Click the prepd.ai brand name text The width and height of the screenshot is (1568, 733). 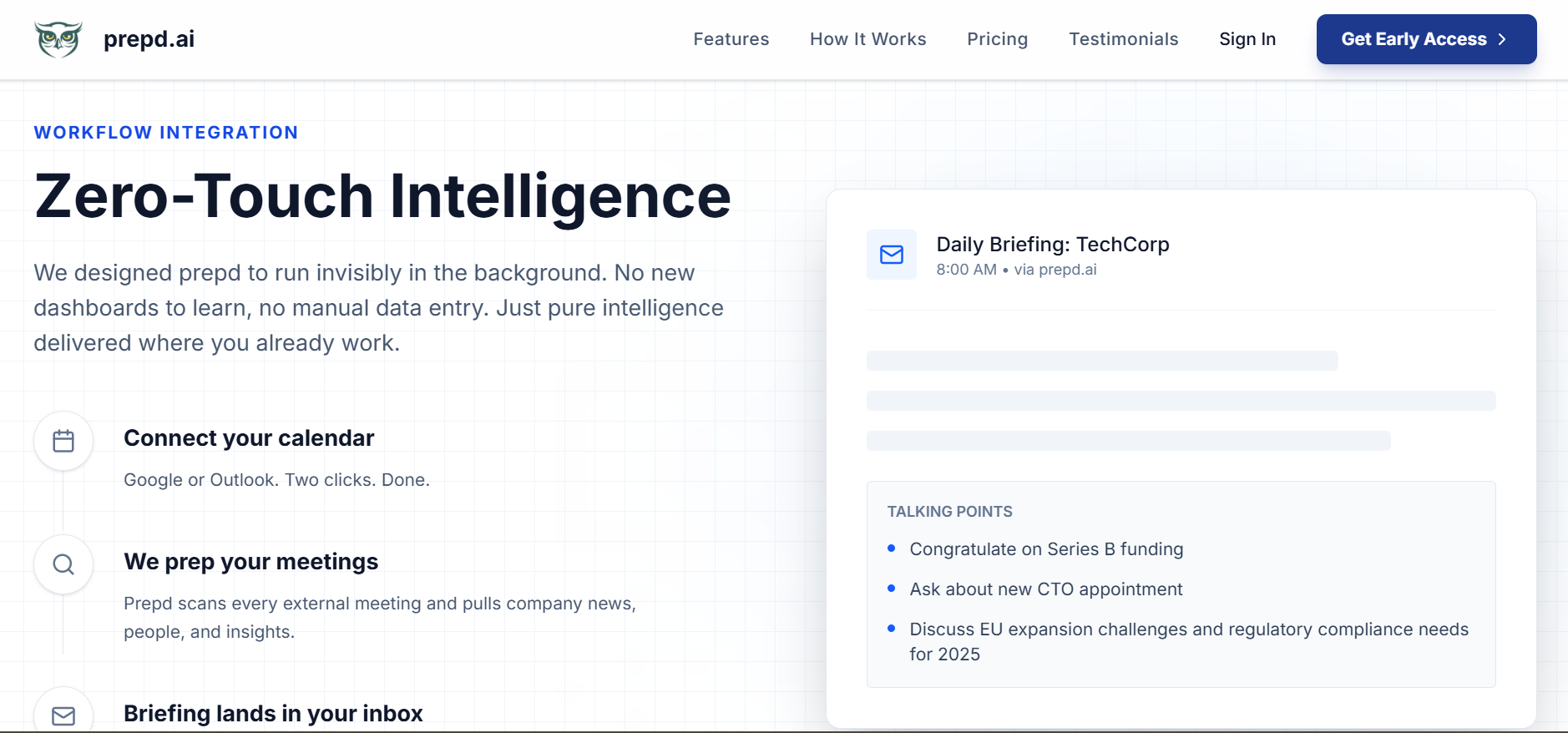pyautogui.click(x=149, y=39)
